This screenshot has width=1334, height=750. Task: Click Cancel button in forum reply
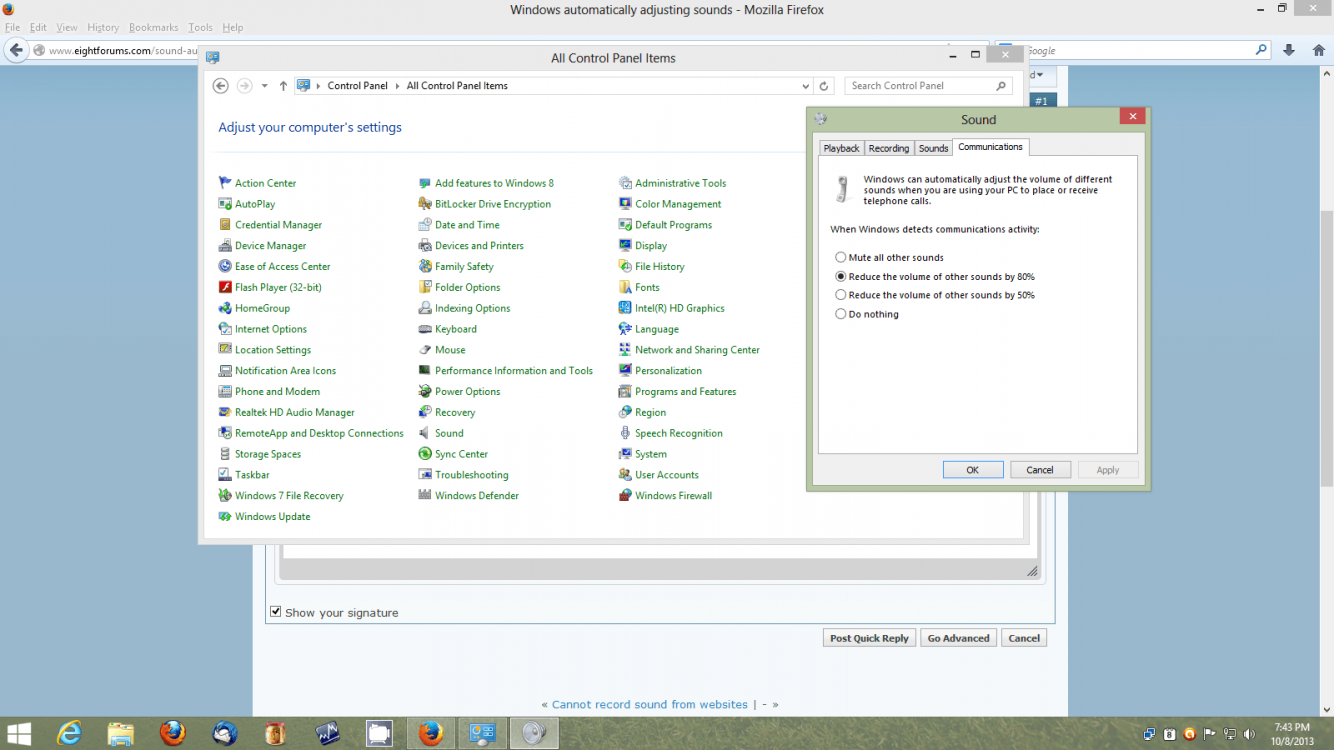point(1024,638)
